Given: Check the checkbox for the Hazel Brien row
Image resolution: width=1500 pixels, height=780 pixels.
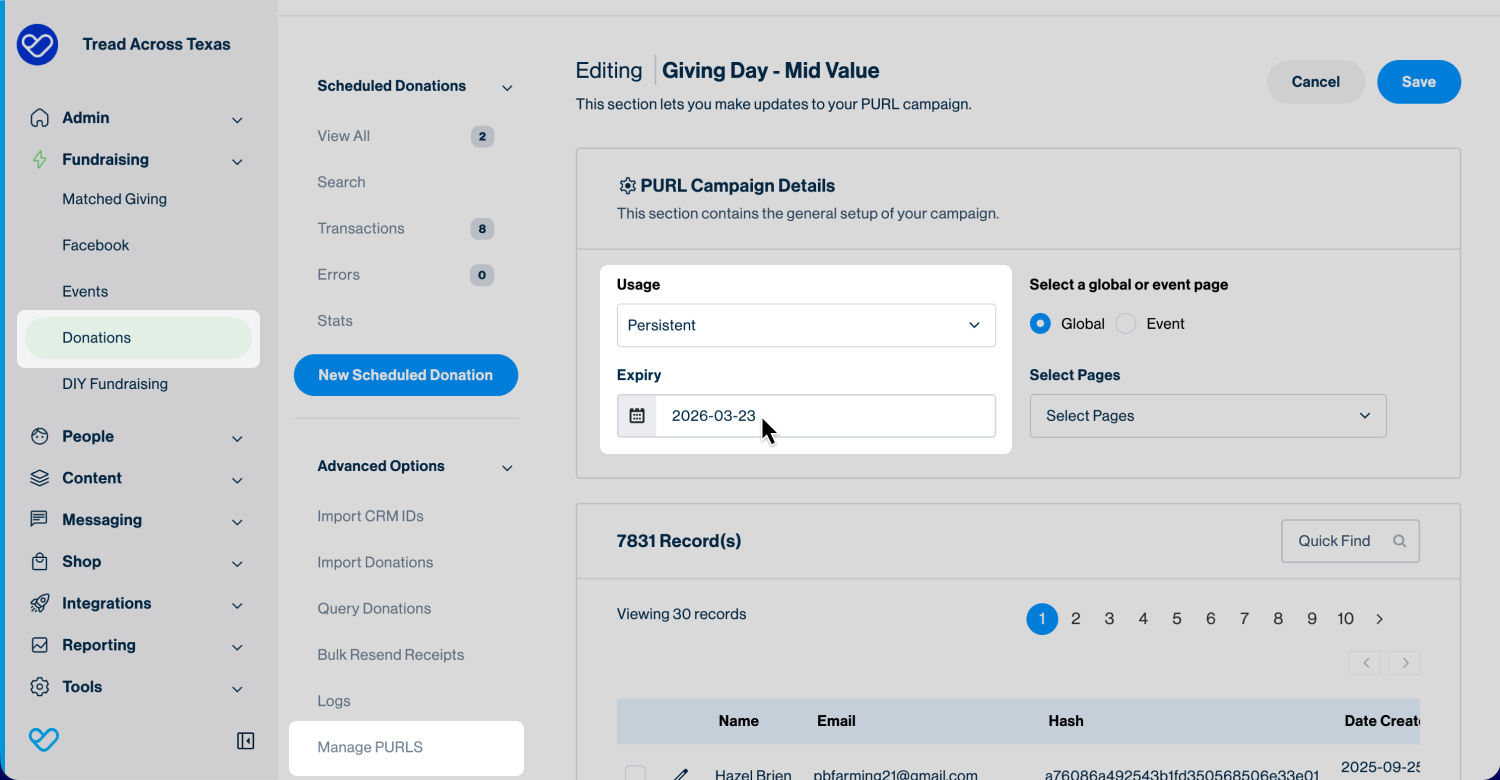Looking at the screenshot, I should (635, 774).
